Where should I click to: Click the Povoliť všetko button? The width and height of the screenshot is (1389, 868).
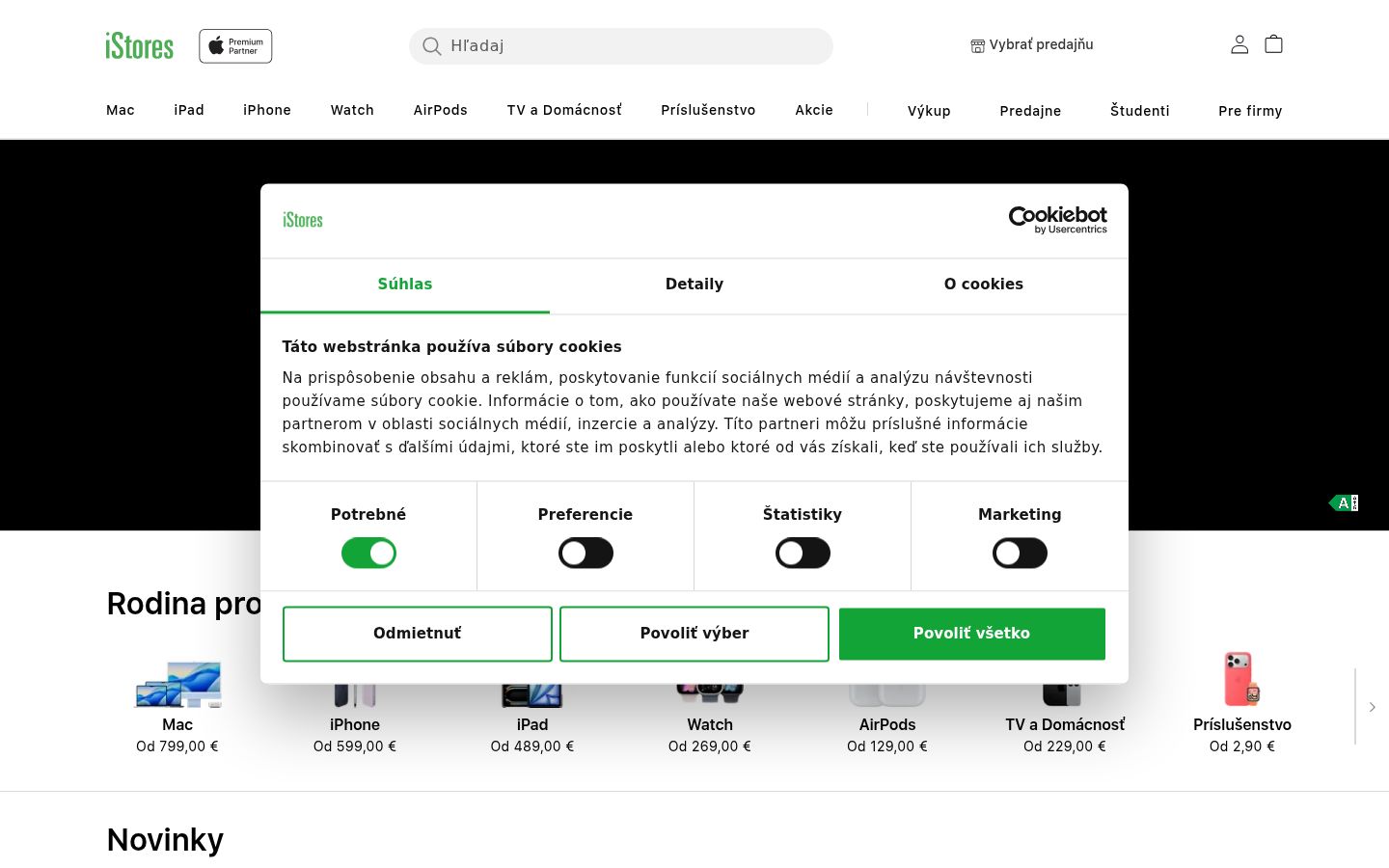click(972, 634)
